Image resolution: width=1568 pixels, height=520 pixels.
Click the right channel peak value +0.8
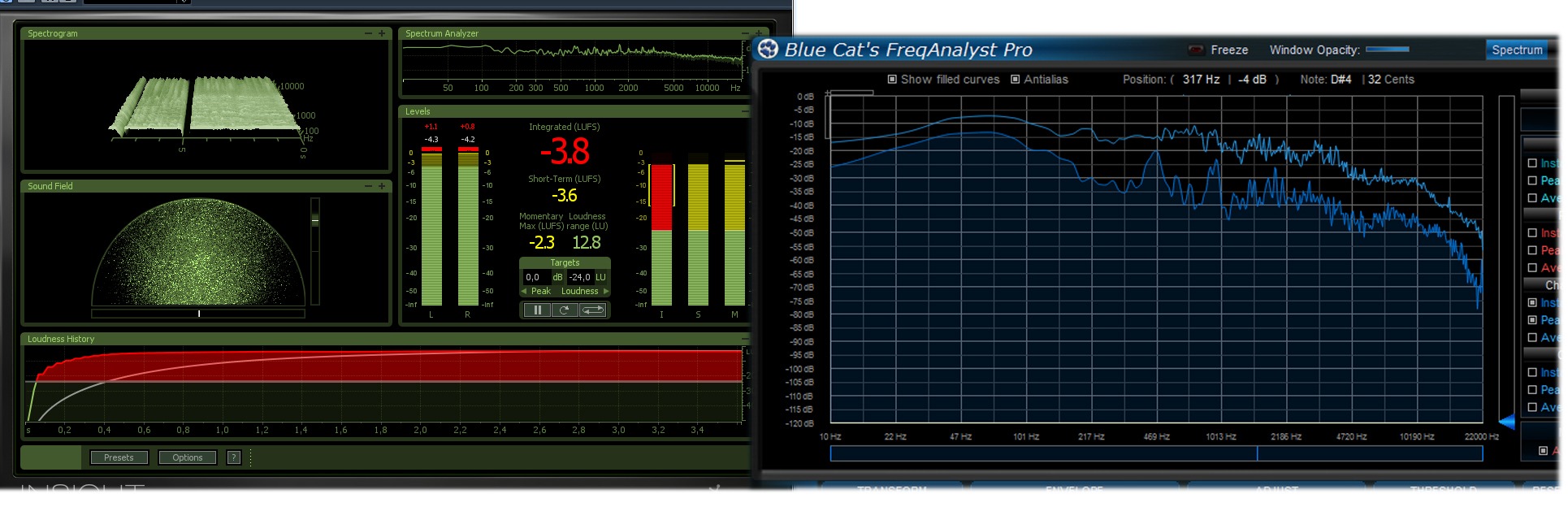[x=467, y=127]
